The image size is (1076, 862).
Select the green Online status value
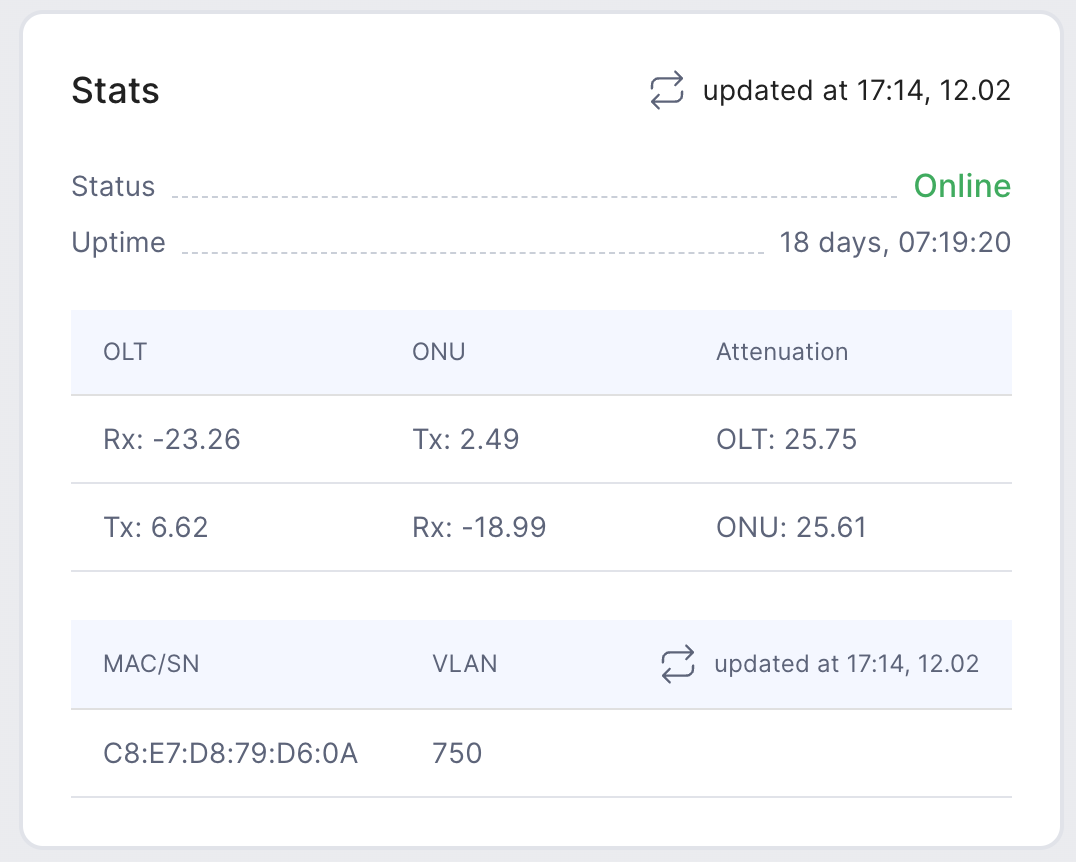[x=962, y=186]
